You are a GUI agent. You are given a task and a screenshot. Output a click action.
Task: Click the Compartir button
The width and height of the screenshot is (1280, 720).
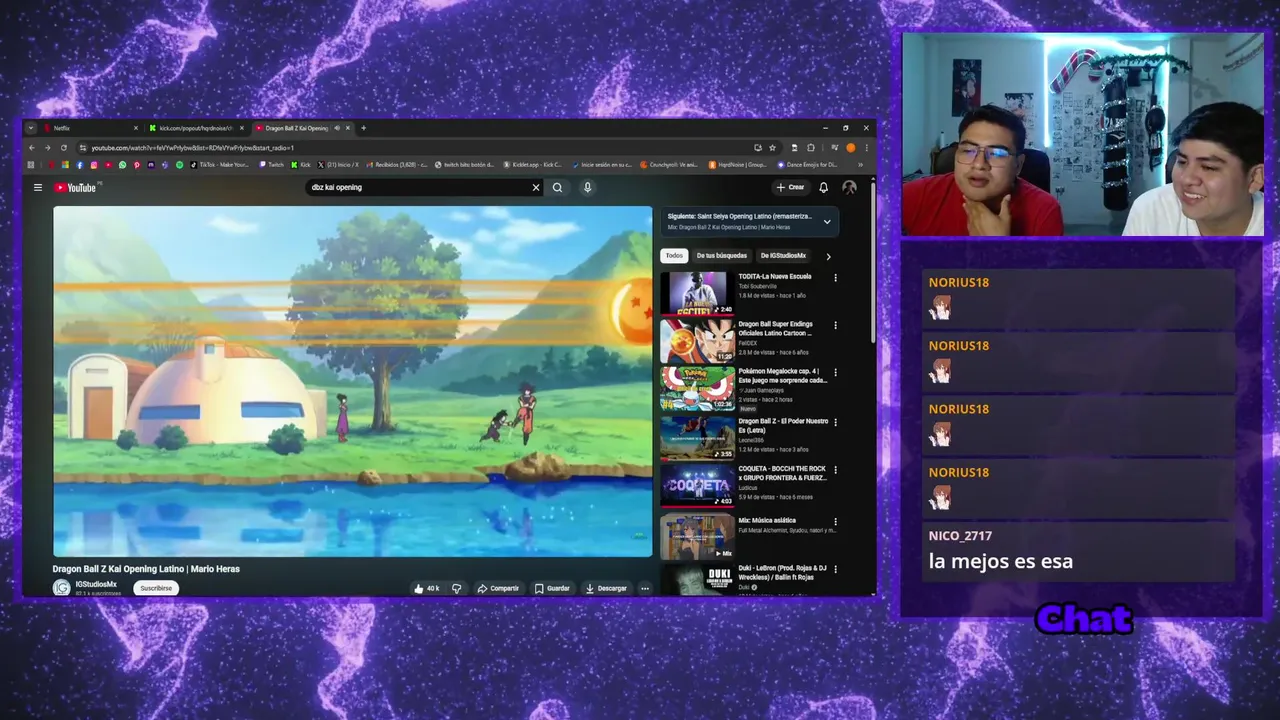[498, 588]
